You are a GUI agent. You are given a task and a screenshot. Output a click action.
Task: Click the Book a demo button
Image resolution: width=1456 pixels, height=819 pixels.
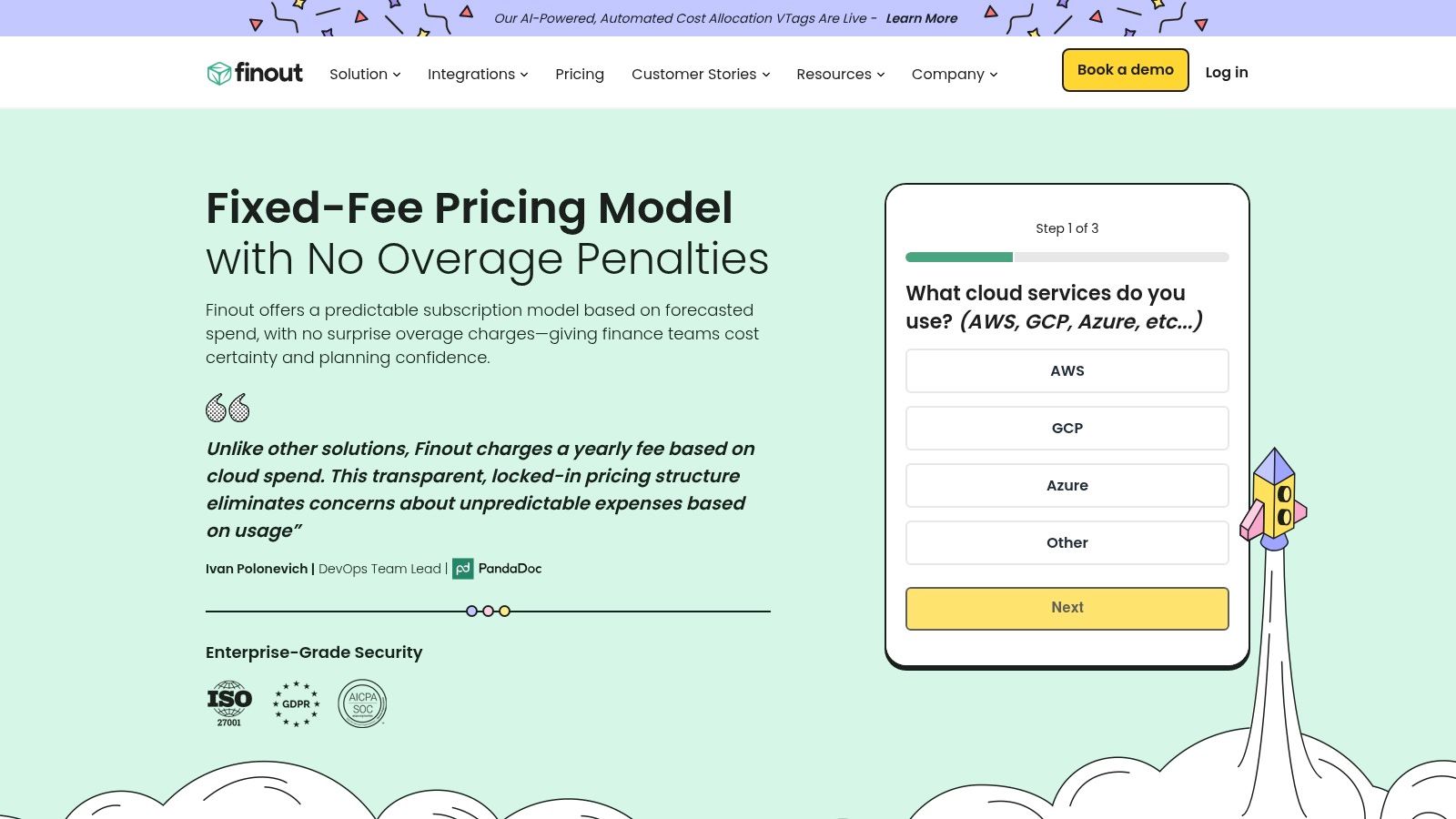click(1125, 70)
